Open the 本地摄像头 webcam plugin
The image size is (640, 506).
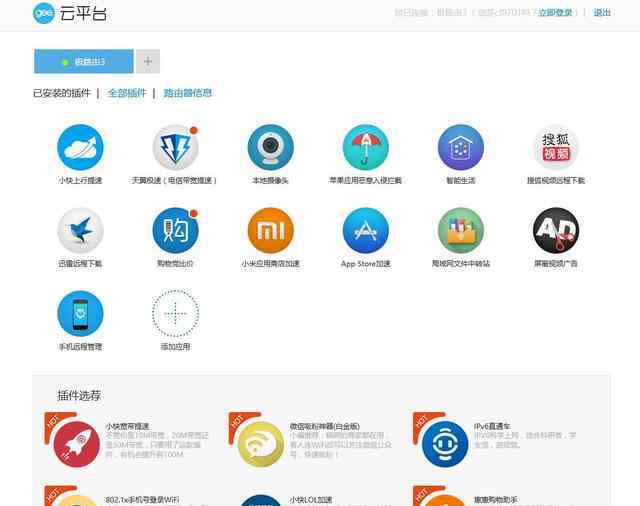271,147
